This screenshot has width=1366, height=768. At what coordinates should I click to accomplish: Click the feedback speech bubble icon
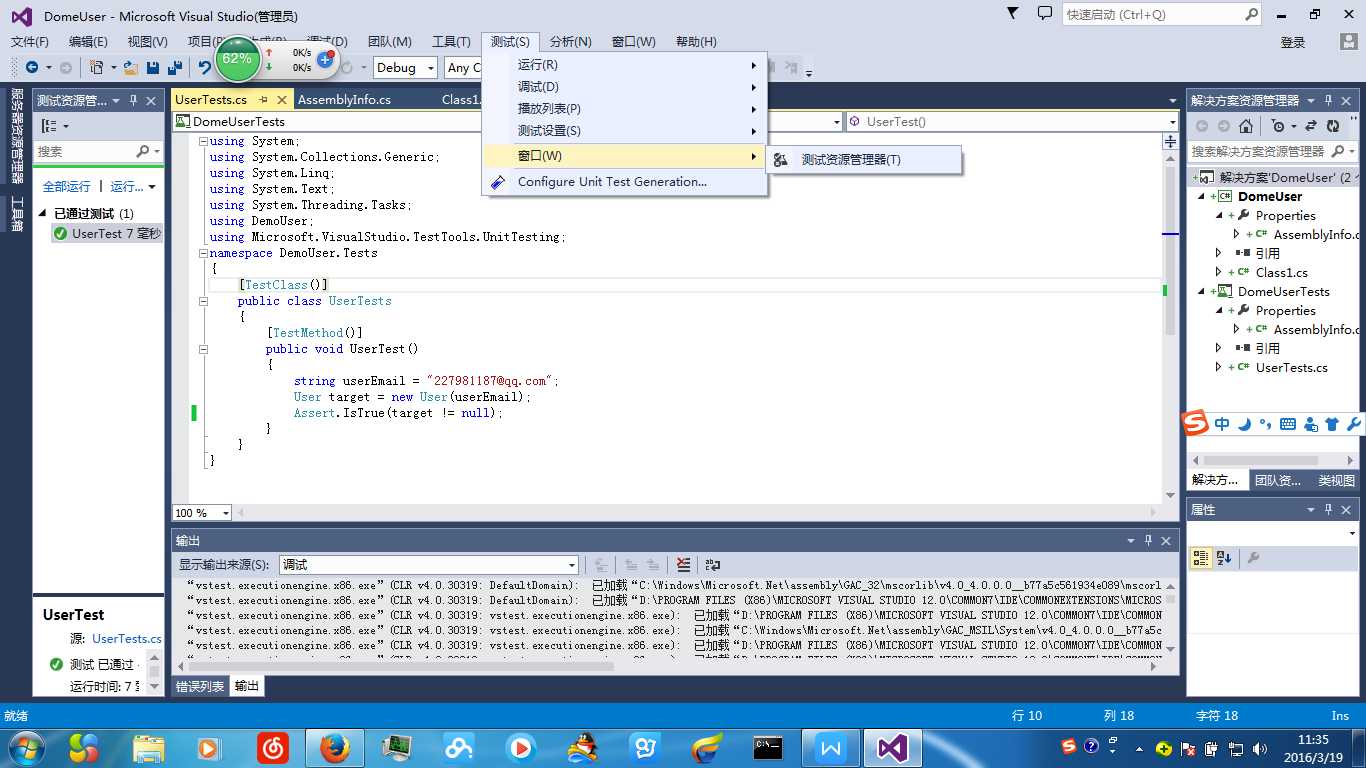point(1044,14)
